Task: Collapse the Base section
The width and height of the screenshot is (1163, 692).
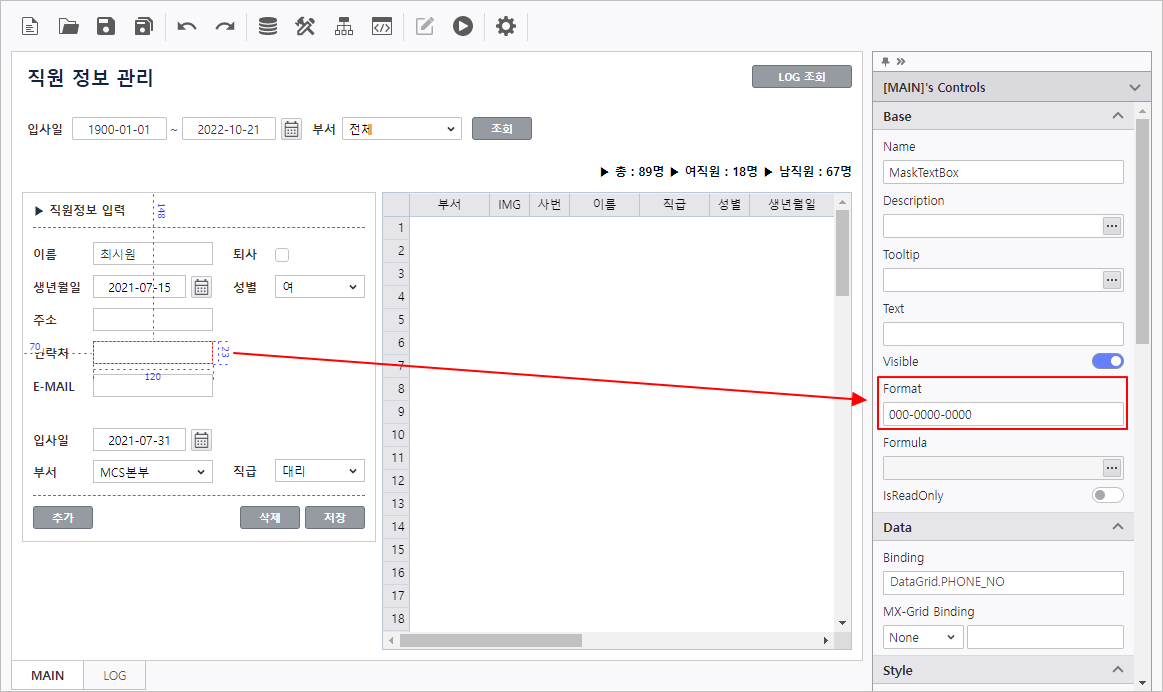Action: tap(1117, 116)
